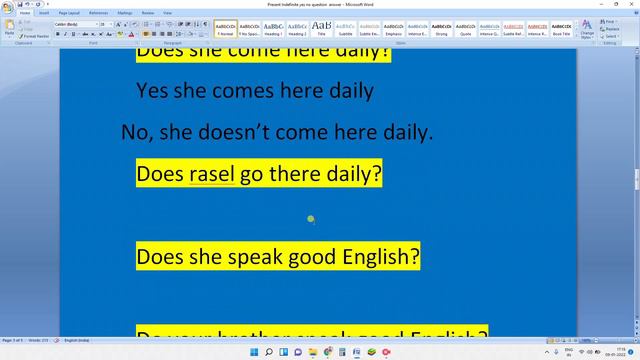Shrink the font size
Image resolution: width=640 pixels, height=360 pixels.
click(x=126, y=24)
